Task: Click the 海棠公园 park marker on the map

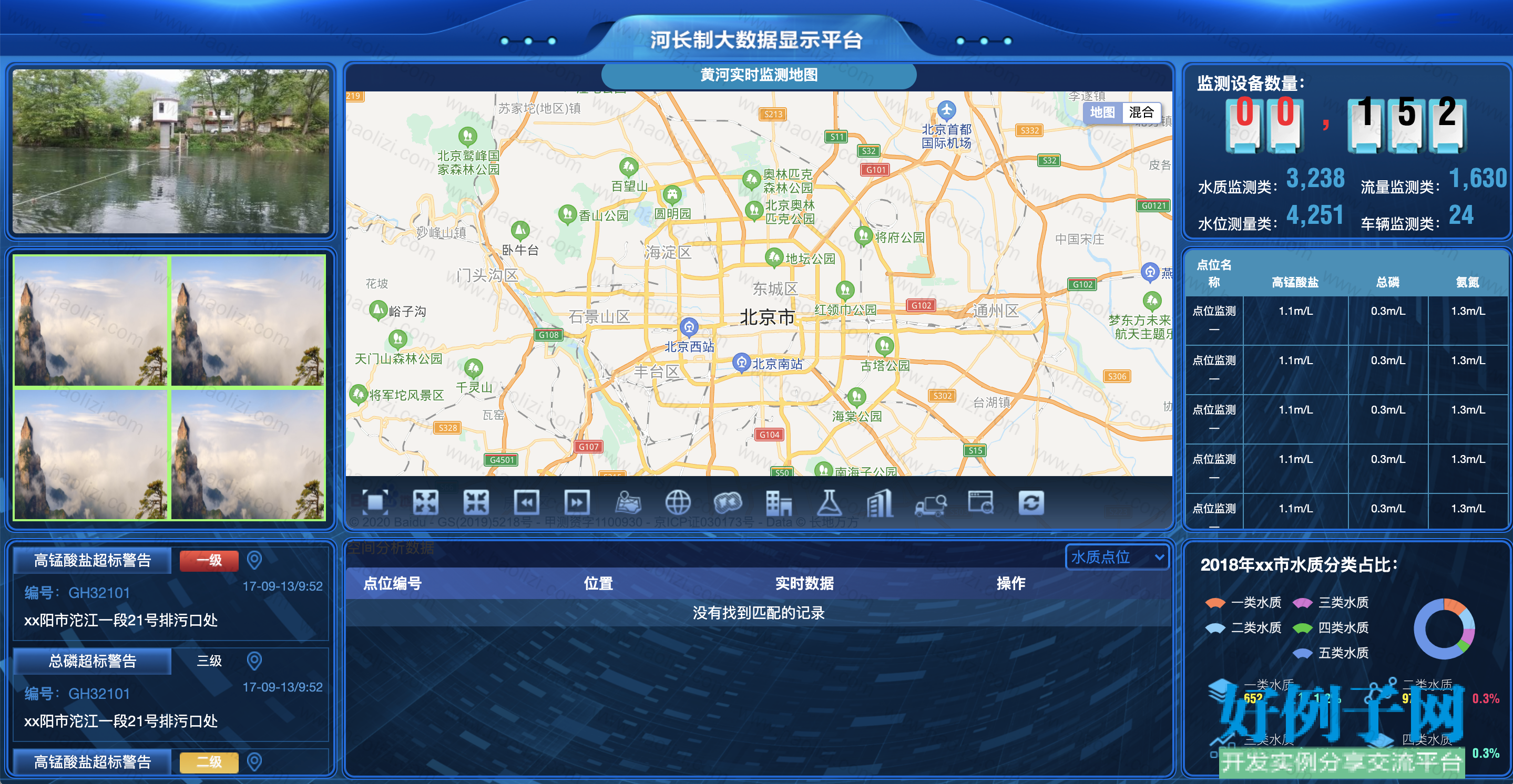Action: (857, 397)
